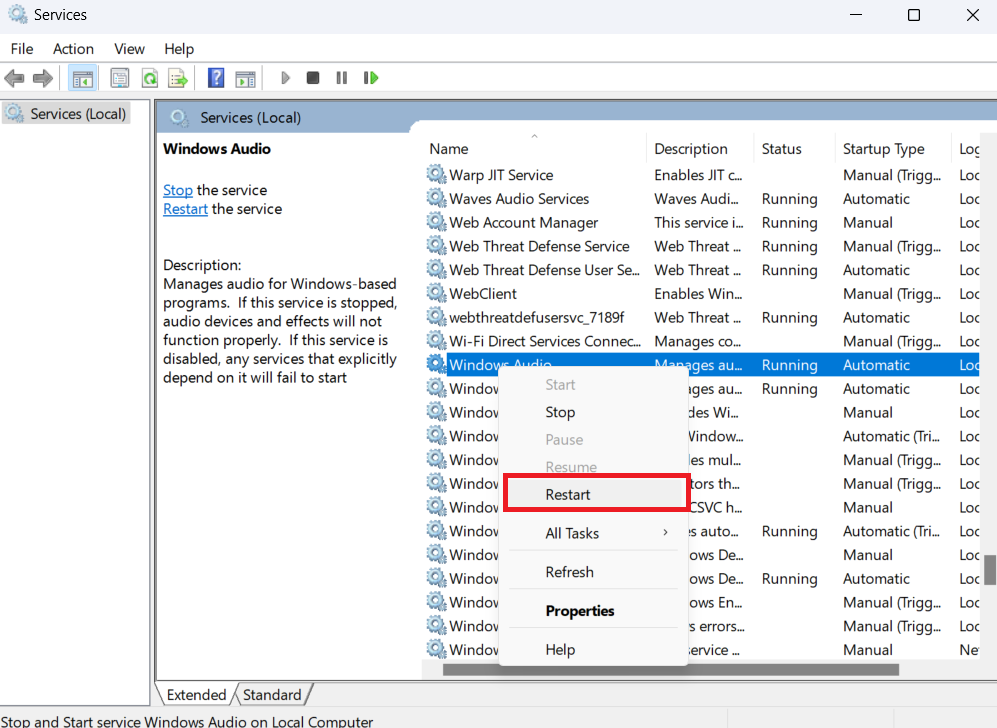Click the Restart the service link
This screenshot has width=997, height=728.
pos(185,209)
